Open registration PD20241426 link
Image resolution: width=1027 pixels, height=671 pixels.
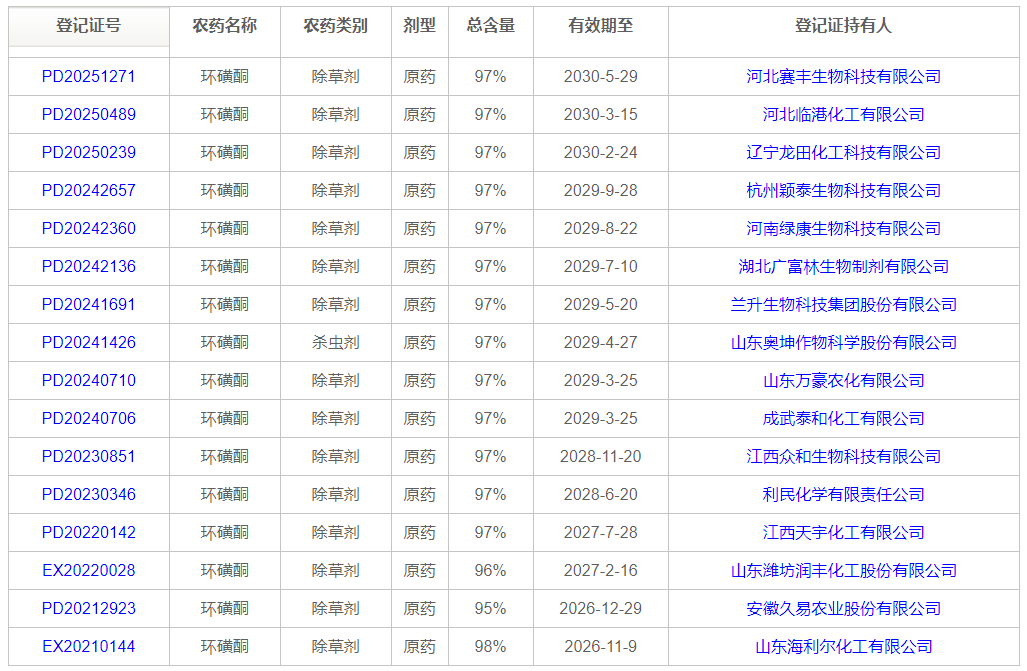pos(88,343)
